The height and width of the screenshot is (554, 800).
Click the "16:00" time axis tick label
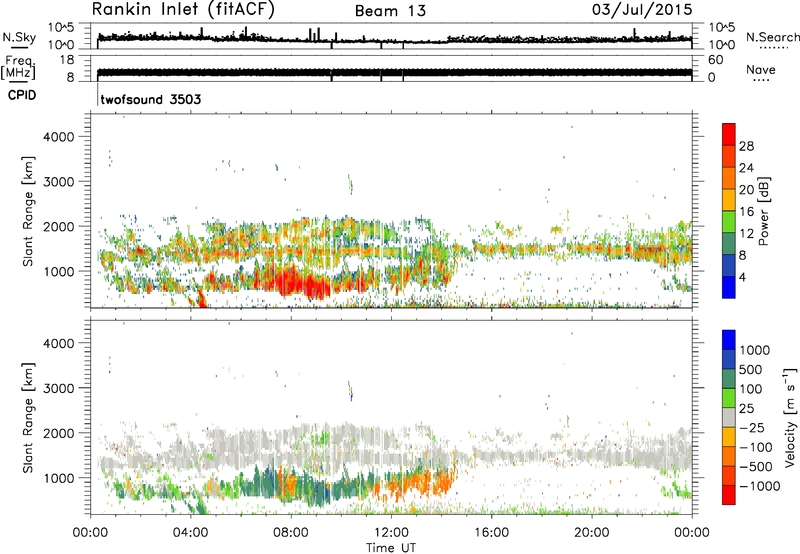[491, 533]
